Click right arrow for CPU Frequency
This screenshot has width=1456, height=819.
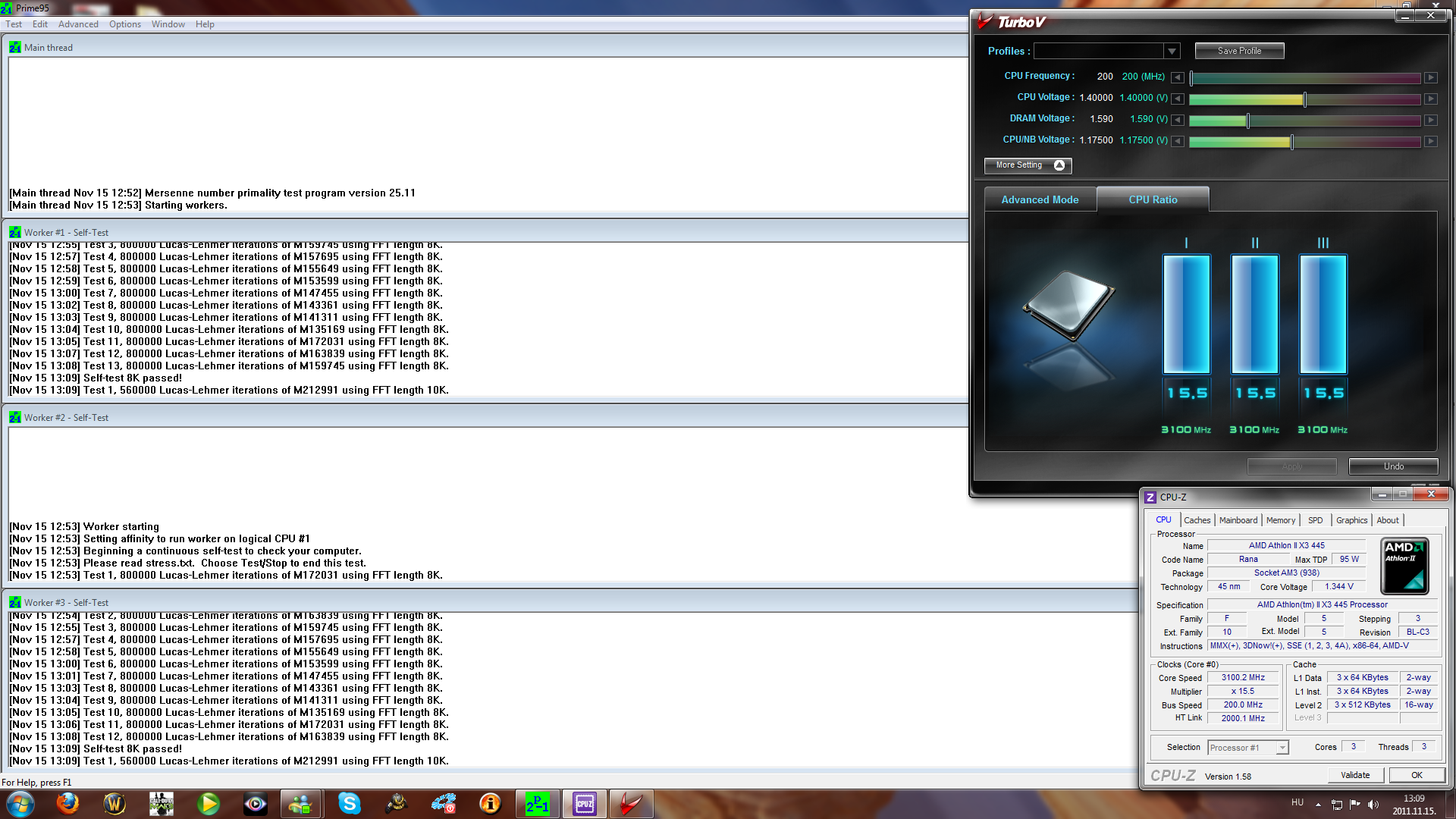click(x=1430, y=77)
